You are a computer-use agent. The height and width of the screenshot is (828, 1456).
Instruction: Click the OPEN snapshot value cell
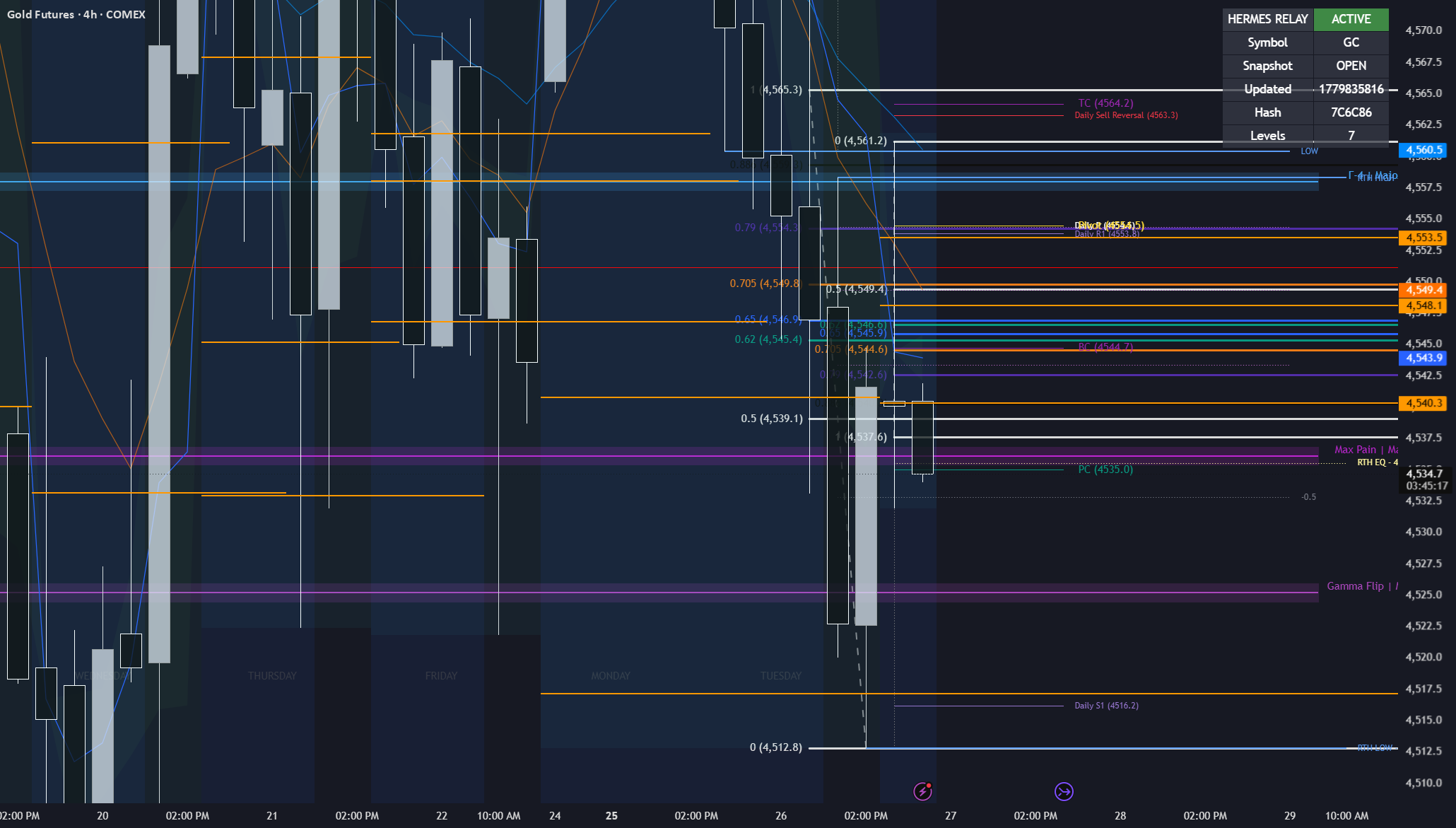[x=1351, y=66]
